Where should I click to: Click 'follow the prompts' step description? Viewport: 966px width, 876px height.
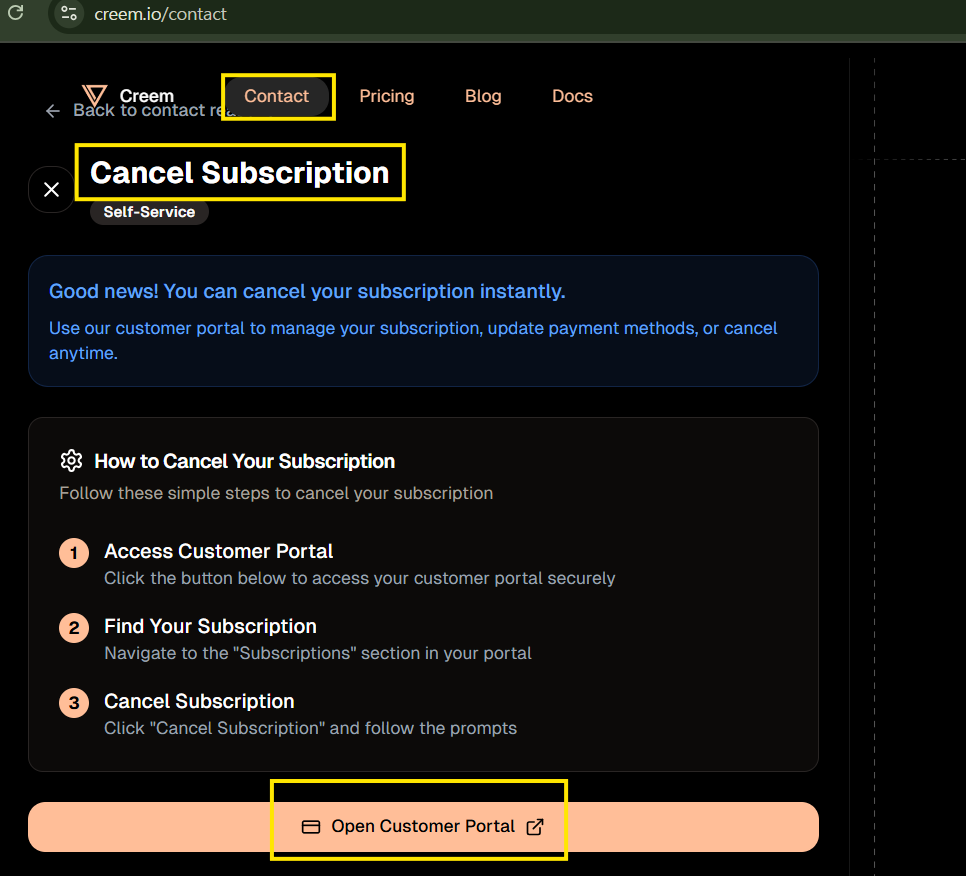click(x=310, y=728)
